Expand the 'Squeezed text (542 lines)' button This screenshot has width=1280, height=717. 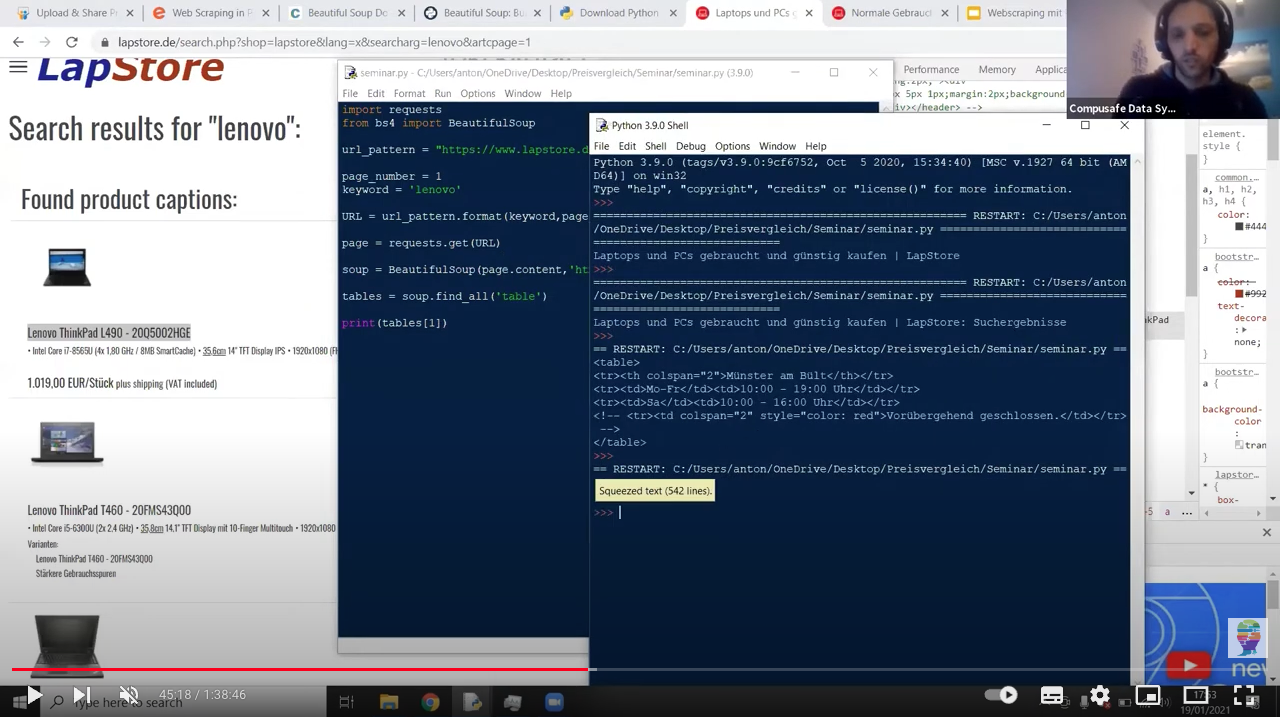655,491
